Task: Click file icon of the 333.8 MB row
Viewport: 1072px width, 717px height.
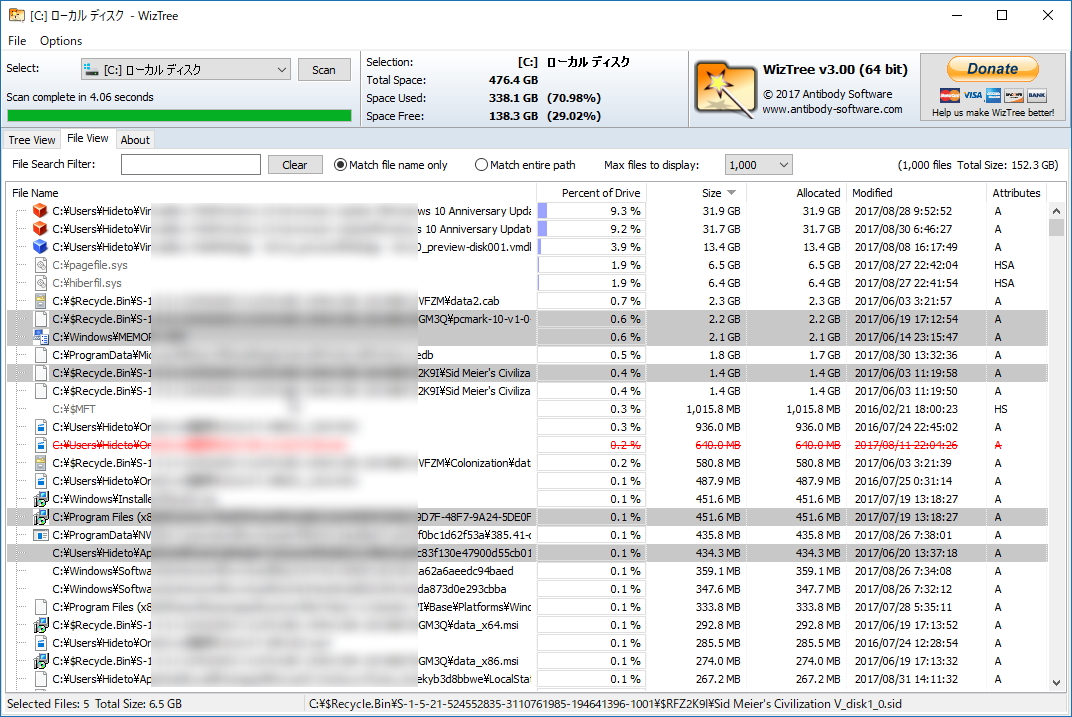Action: [x=40, y=607]
